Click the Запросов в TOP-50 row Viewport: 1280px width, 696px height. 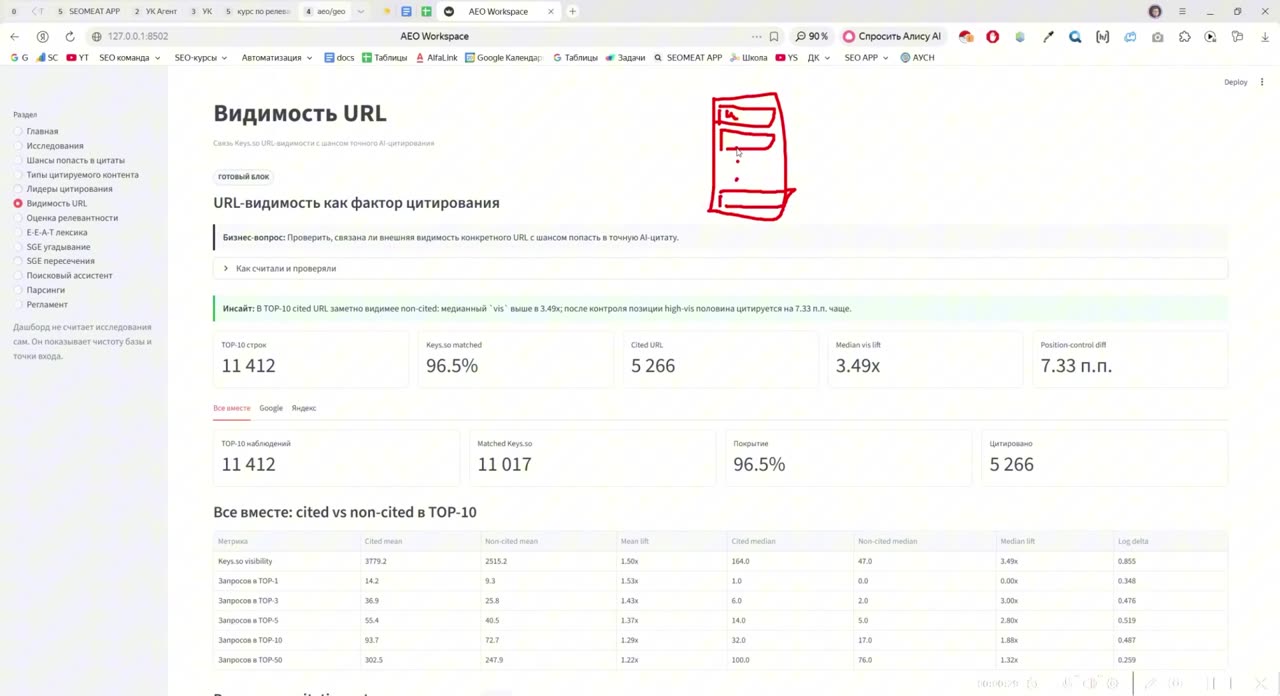pos(720,660)
